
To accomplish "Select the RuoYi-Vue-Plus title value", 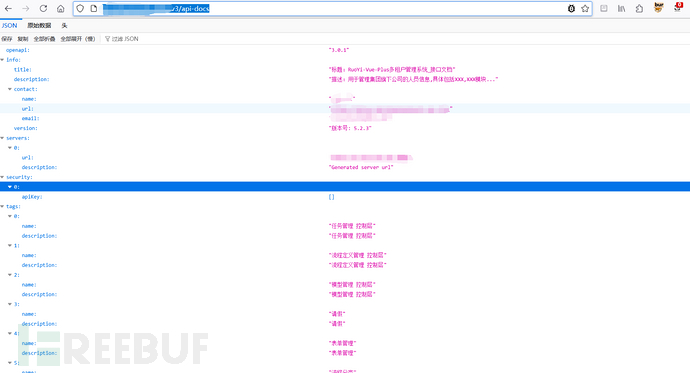I will tap(392, 69).
